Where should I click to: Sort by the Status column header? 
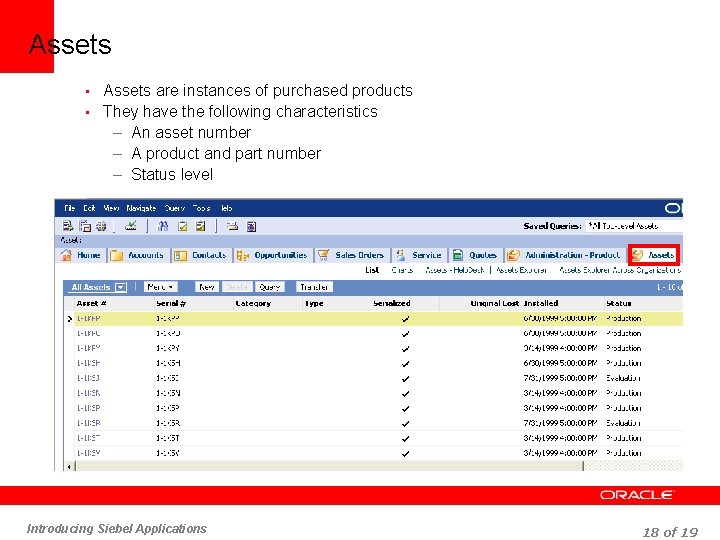click(x=619, y=304)
